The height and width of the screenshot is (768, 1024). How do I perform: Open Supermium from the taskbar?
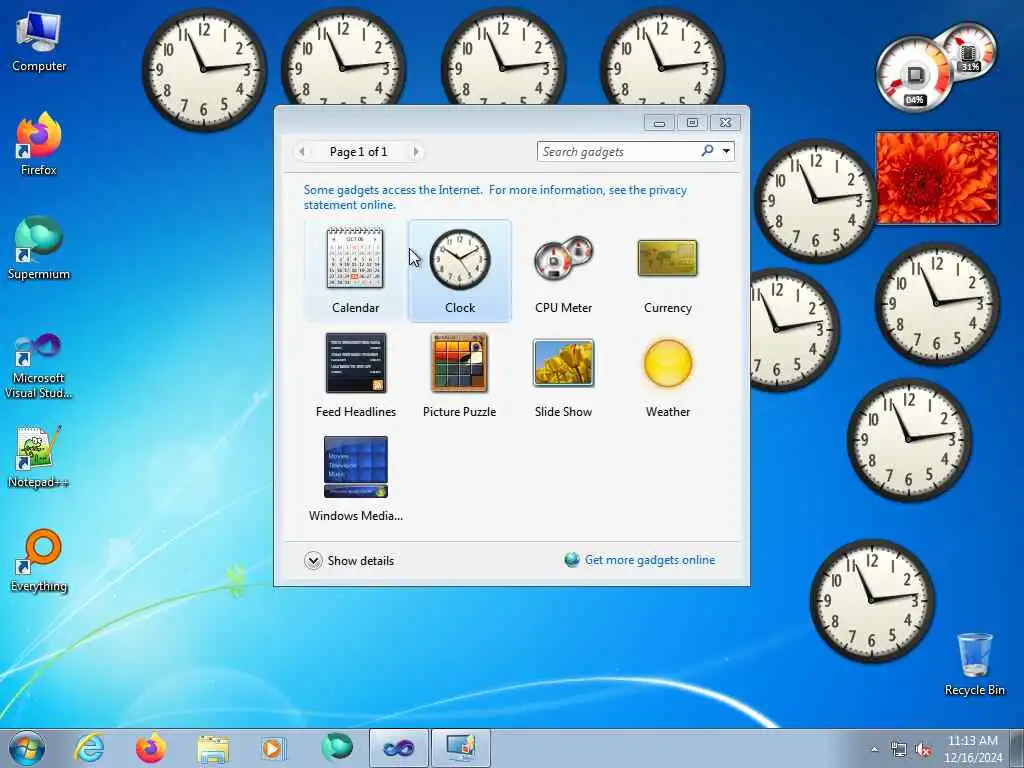point(336,748)
